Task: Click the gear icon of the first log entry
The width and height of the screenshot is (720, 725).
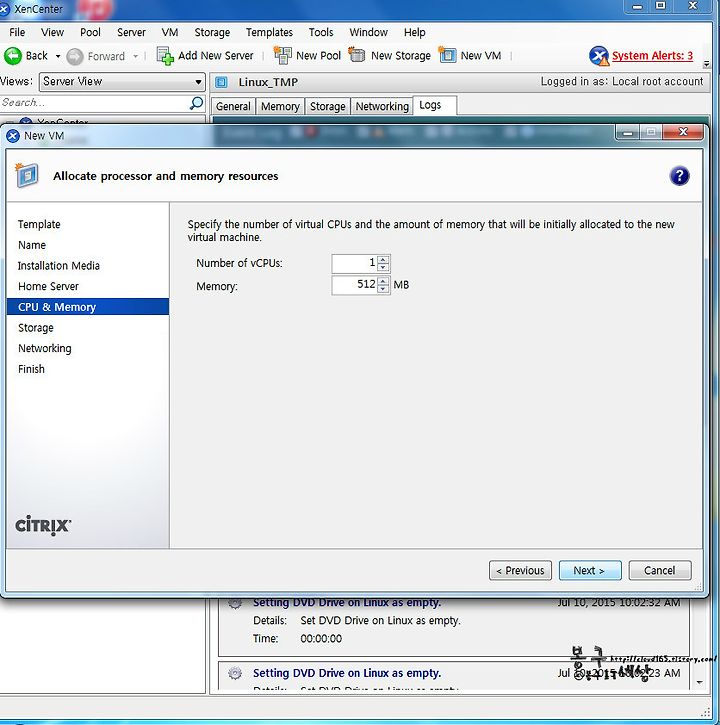Action: point(235,603)
